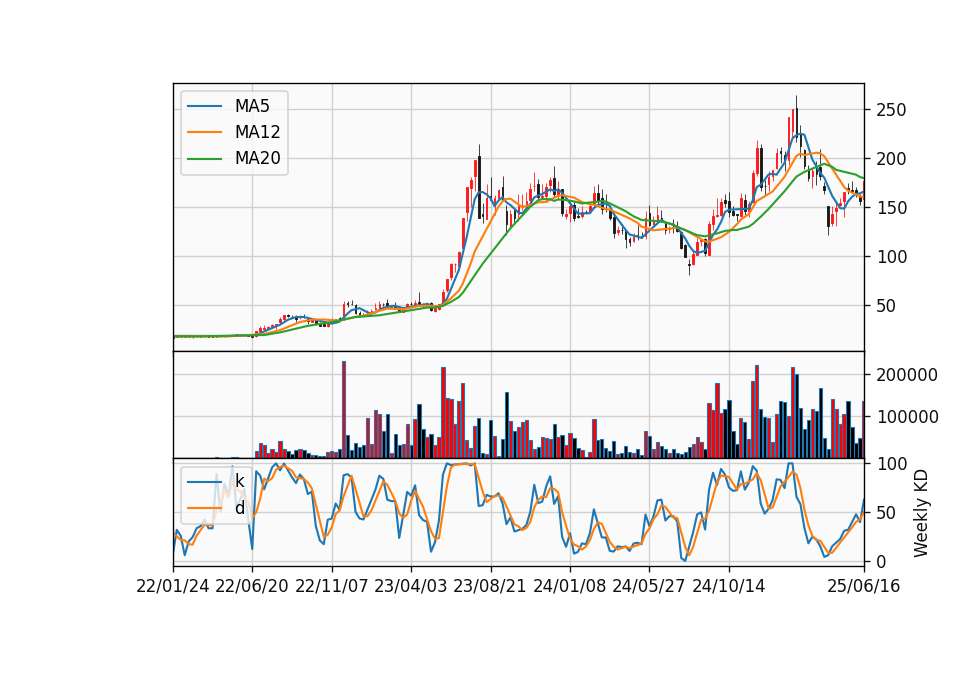
Task: Click the 23/04/03 date label
Action: click(x=411, y=587)
